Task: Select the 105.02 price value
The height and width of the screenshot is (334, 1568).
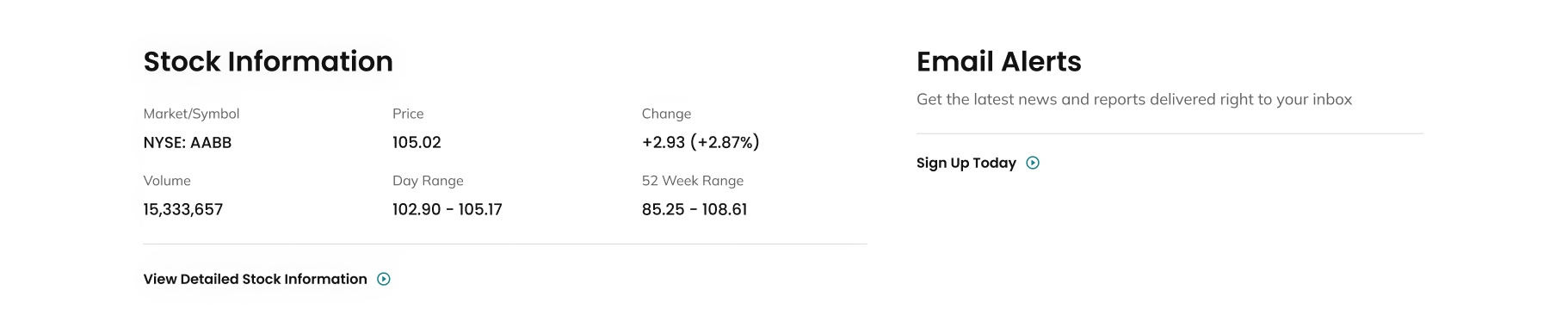Action: [417, 142]
